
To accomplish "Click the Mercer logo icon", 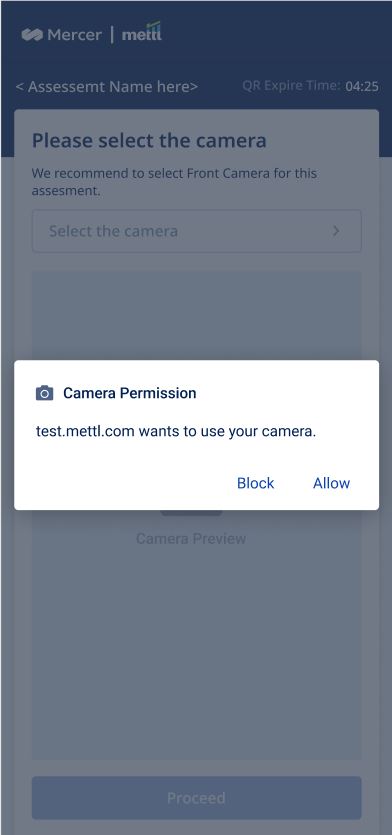I will point(32,35).
